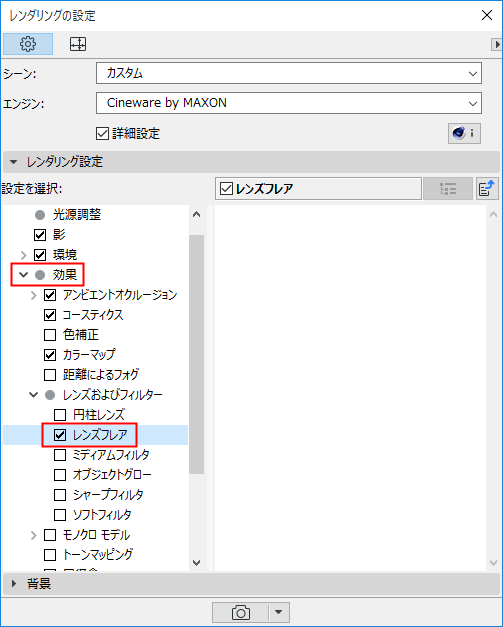The height and width of the screenshot is (627, 503).
Task: Toggle the 詳細設定 checkbox
Action: 102,134
